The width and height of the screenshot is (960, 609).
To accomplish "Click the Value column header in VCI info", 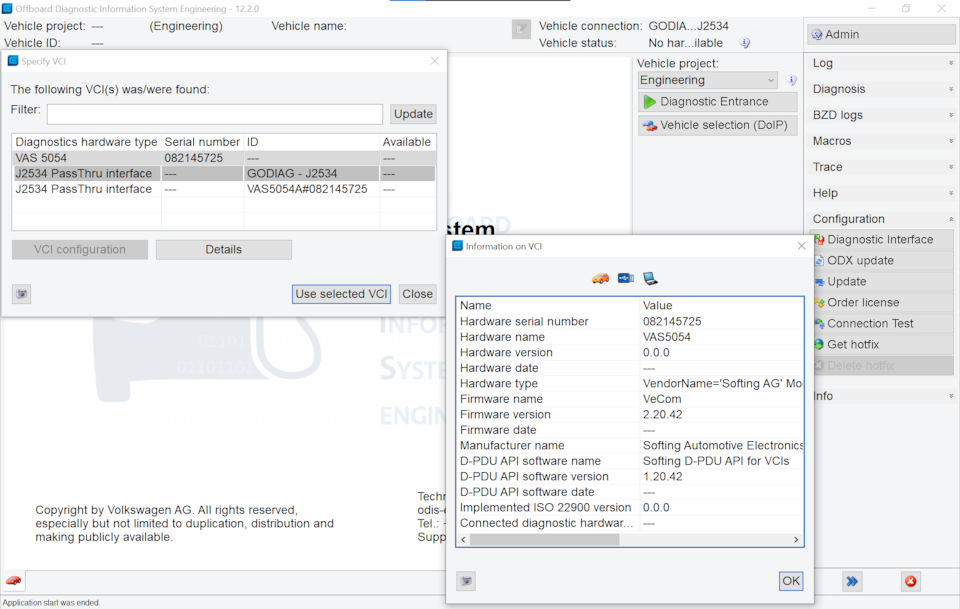I will click(x=721, y=305).
